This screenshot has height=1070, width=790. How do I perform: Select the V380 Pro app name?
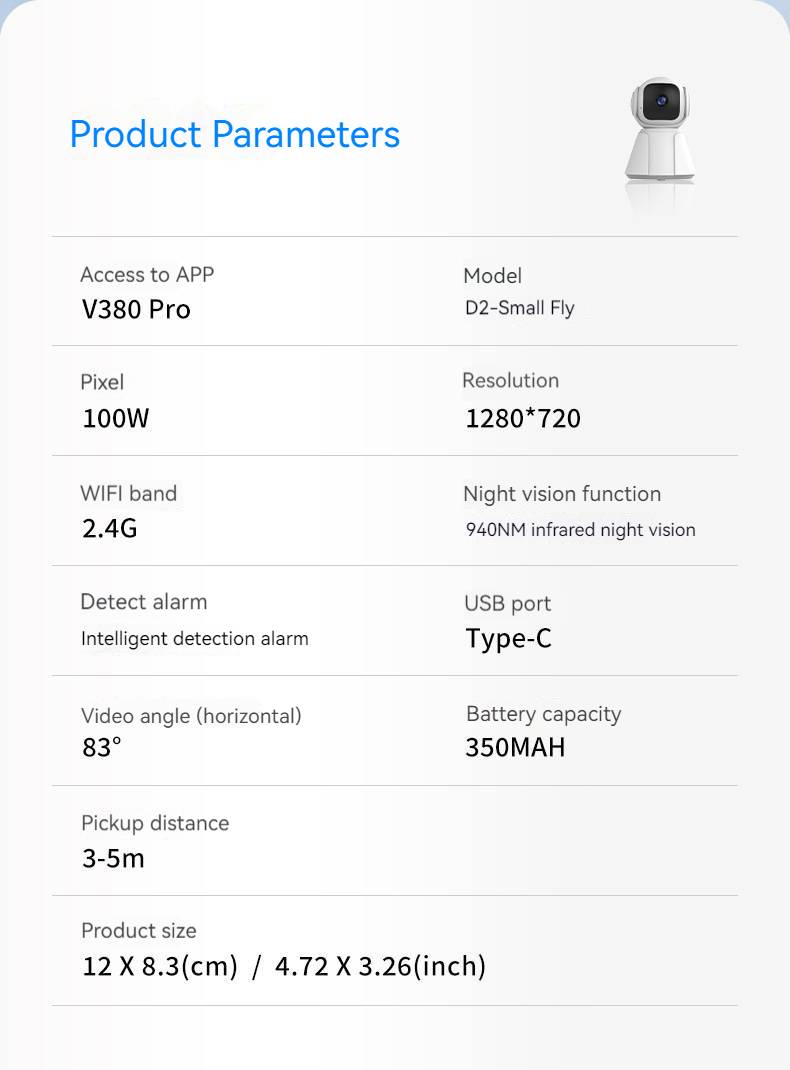[136, 309]
